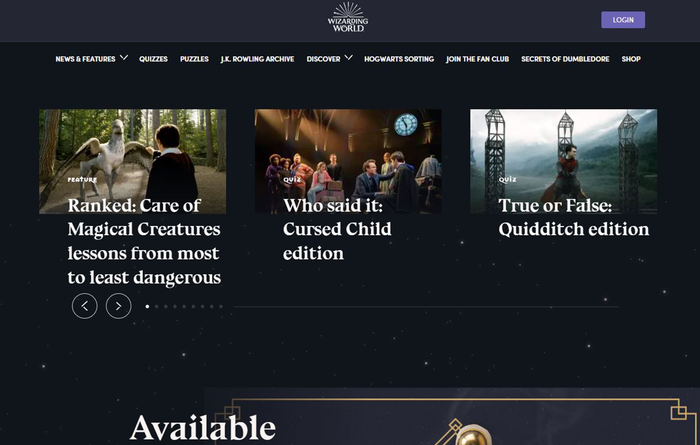Go to the Quizzes page
Image resolution: width=700 pixels, height=445 pixels.
click(x=153, y=59)
